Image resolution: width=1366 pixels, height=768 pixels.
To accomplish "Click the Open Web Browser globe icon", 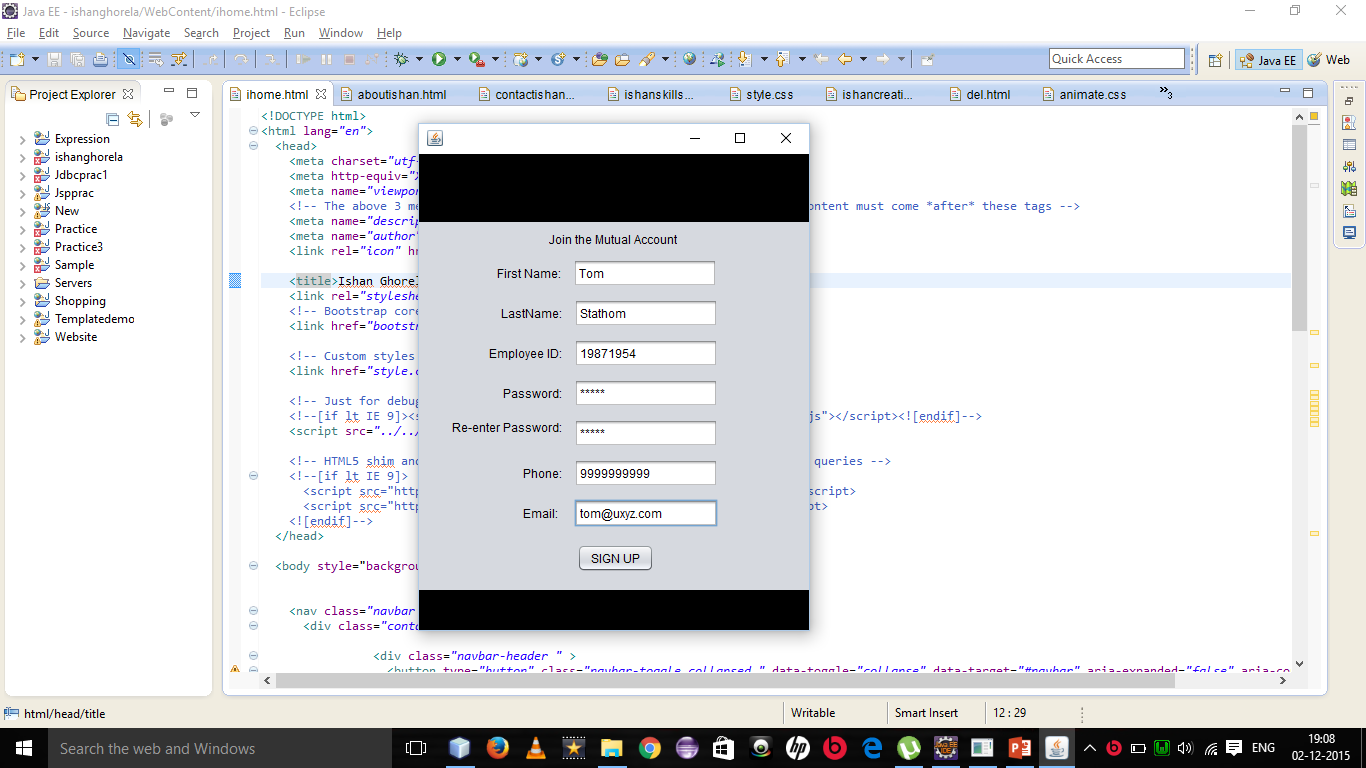I will pyautogui.click(x=690, y=60).
